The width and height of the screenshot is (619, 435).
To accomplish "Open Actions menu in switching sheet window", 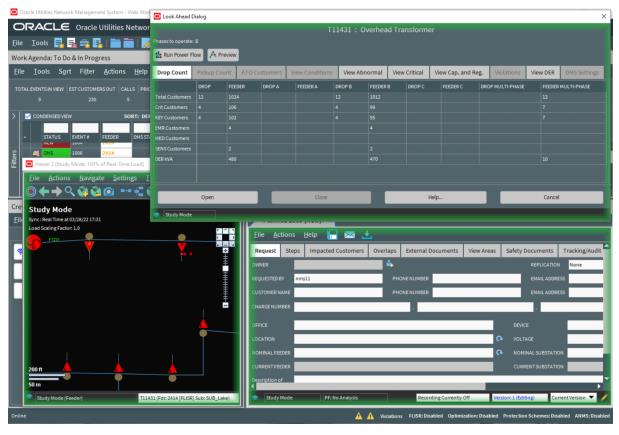I will click(284, 234).
